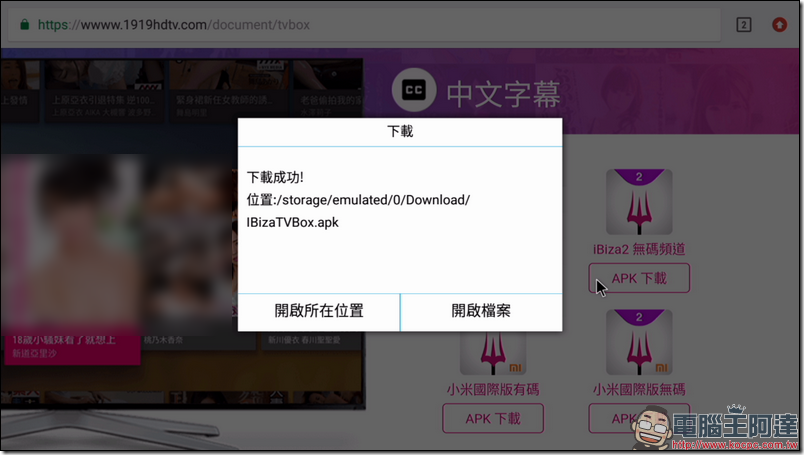Click the red update arrow icon
The height and width of the screenshot is (455, 804).
pos(777,24)
